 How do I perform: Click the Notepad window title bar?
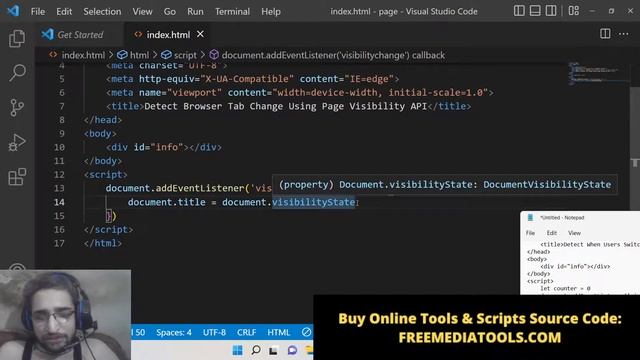pyautogui.click(x=580, y=218)
